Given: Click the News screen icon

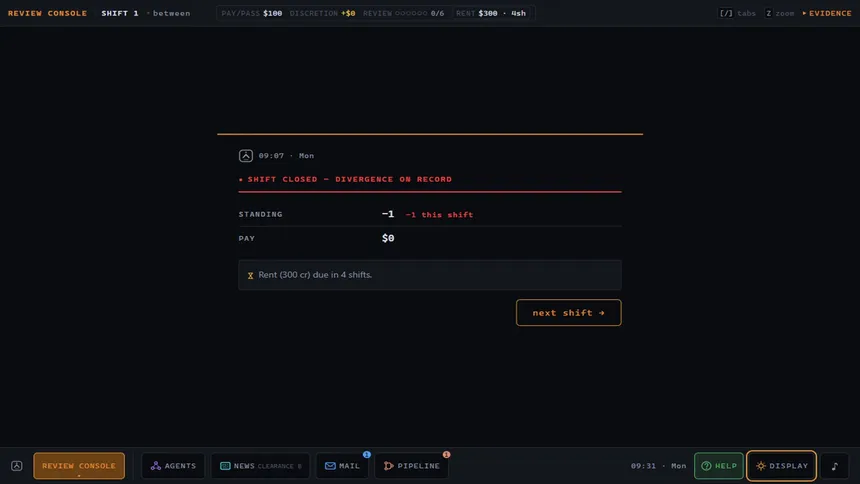Looking at the screenshot, I should [x=225, y=465].
